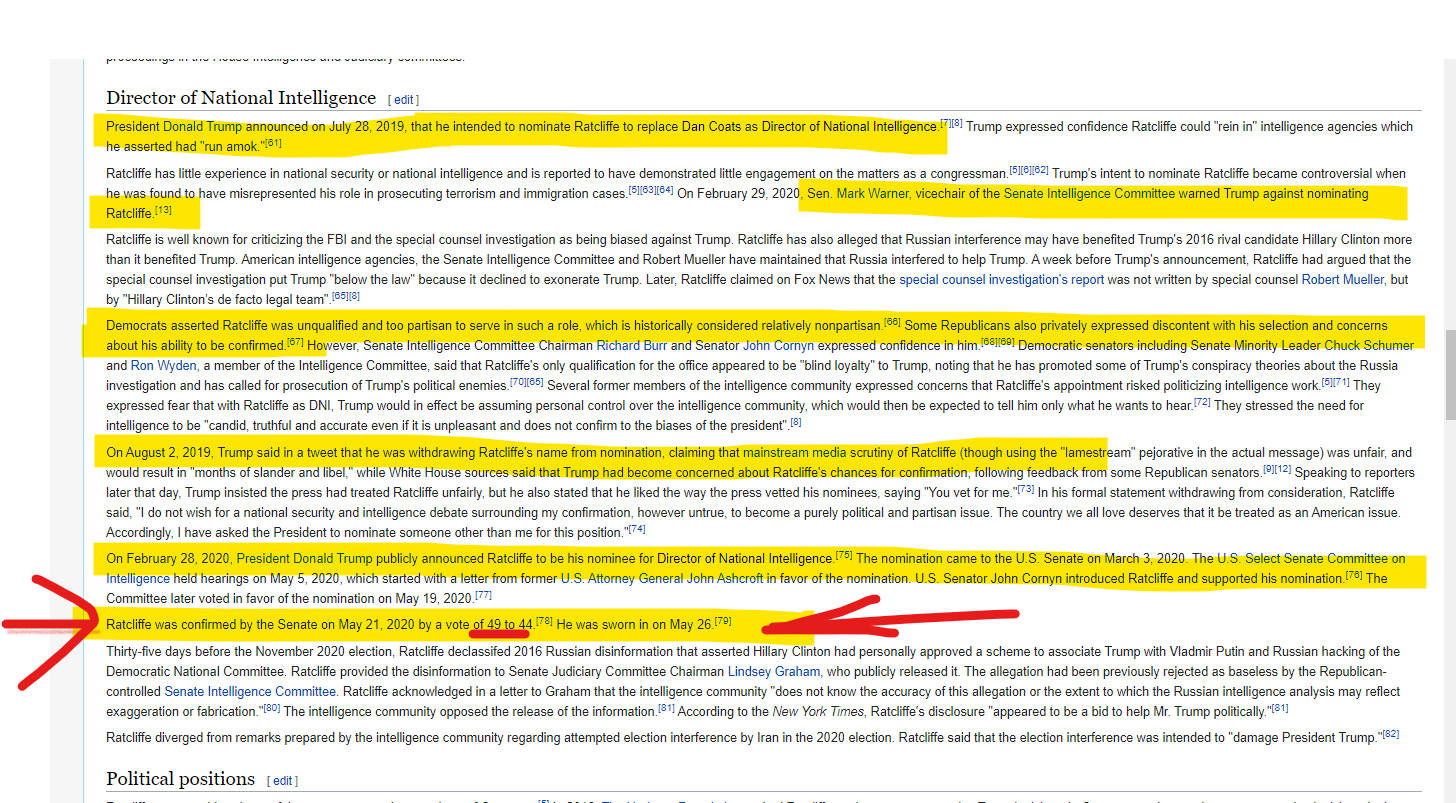Jump to citation [72]
The height and width of the screenshot is (803, 1456).
click(1202, 402)
